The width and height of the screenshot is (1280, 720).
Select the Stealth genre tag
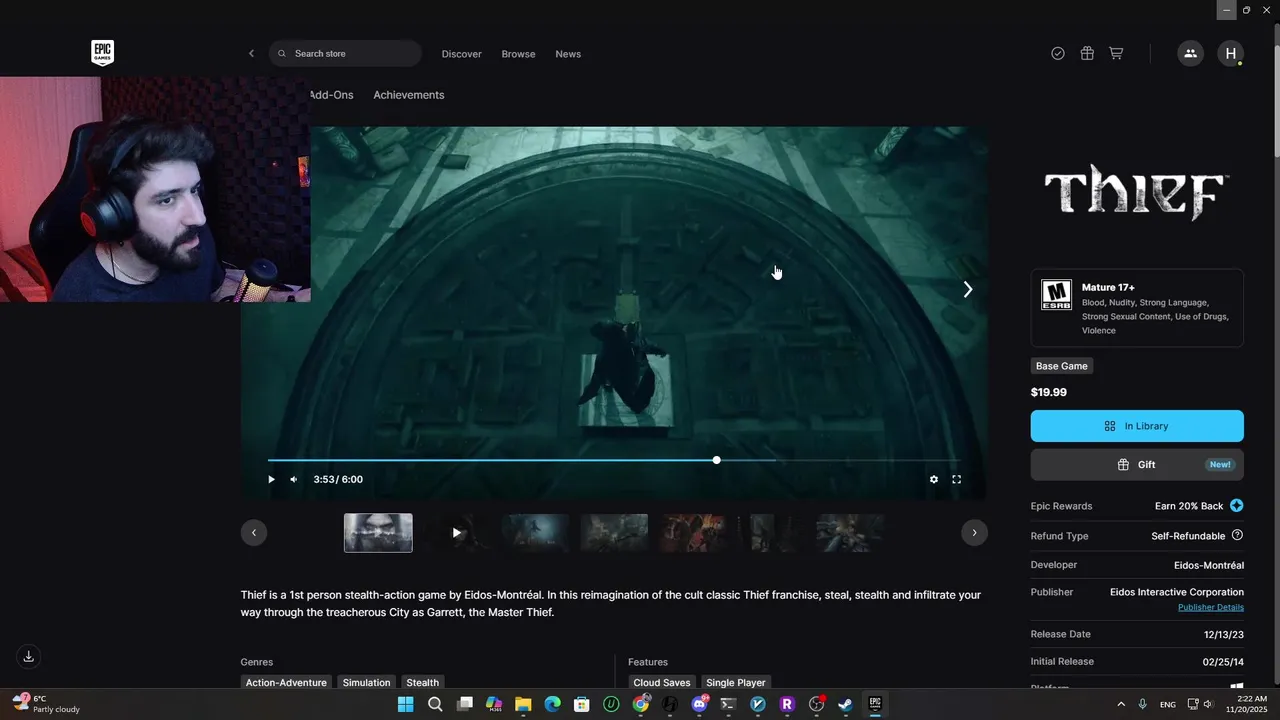pyautogui.click(x=422, y=682)
